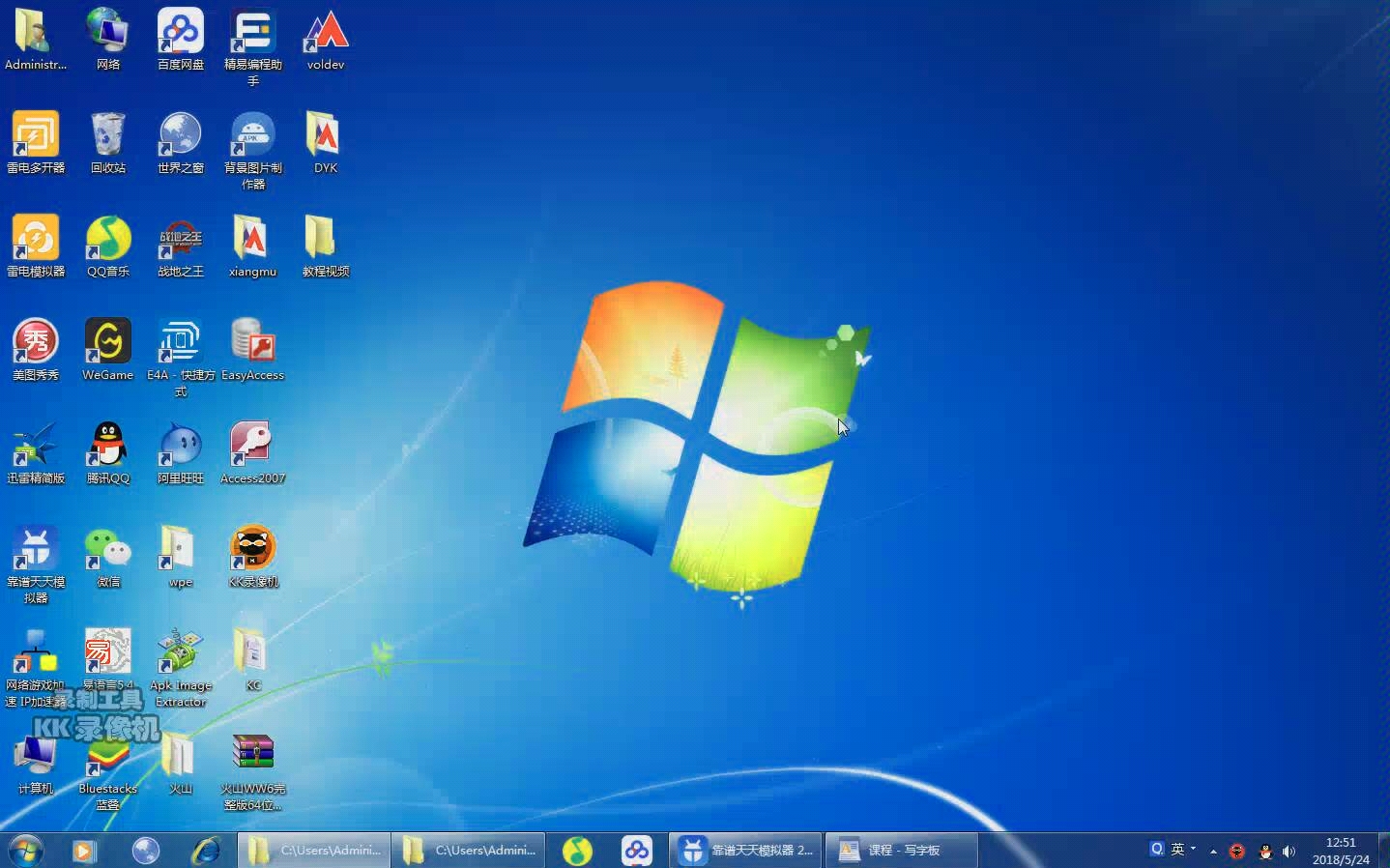Viewport: 1390px width, 868px height.
Task: Select the 教程视频 folder on the desktop
Action: pyautogui.click(x=326, y=246)
